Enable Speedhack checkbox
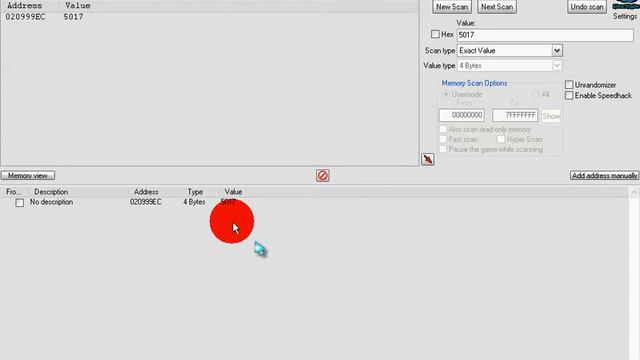 click(569, 96)
